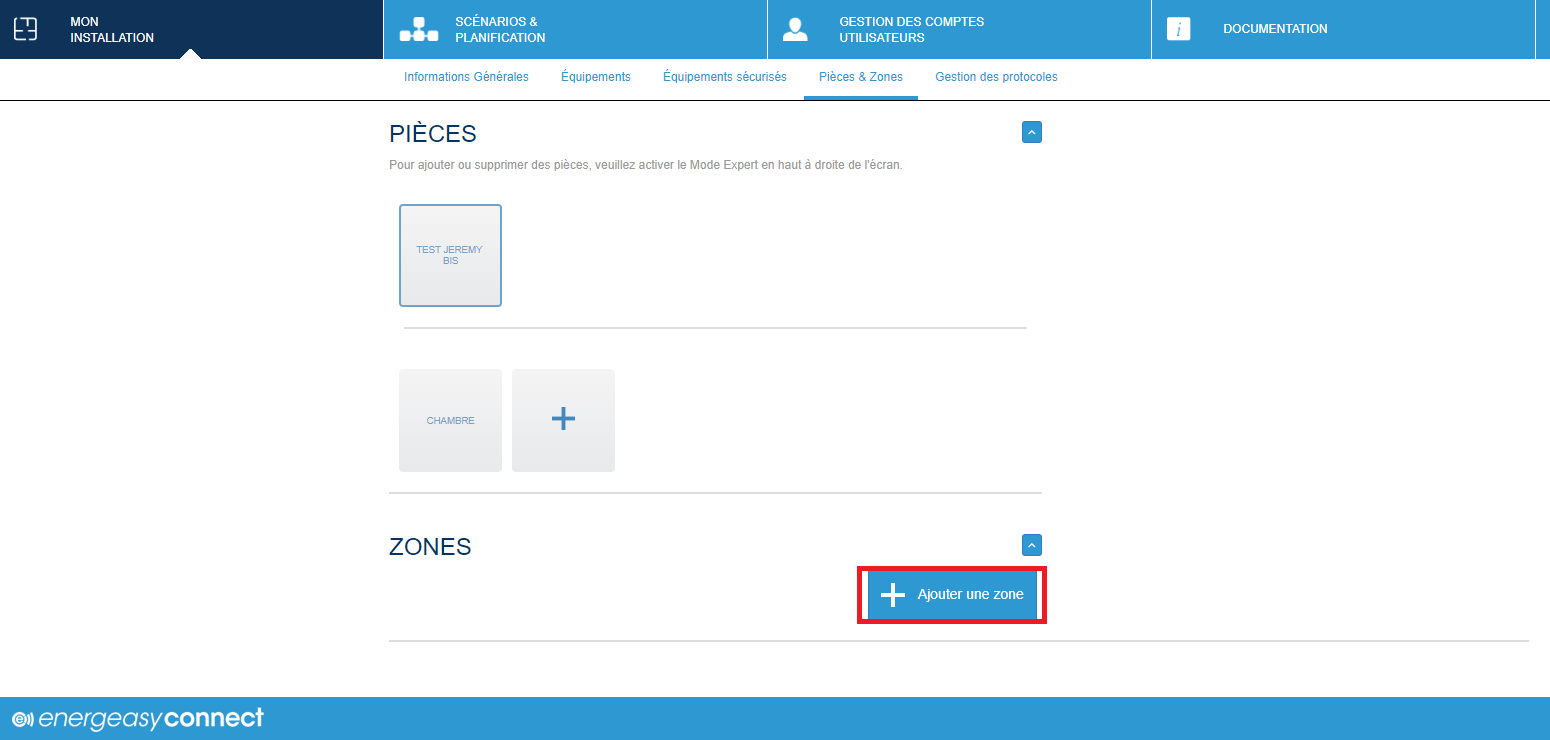This screenshot has width=1550, height=740.
Task: Click the PIÈCES heading
Action: click(x=433, y=133)
